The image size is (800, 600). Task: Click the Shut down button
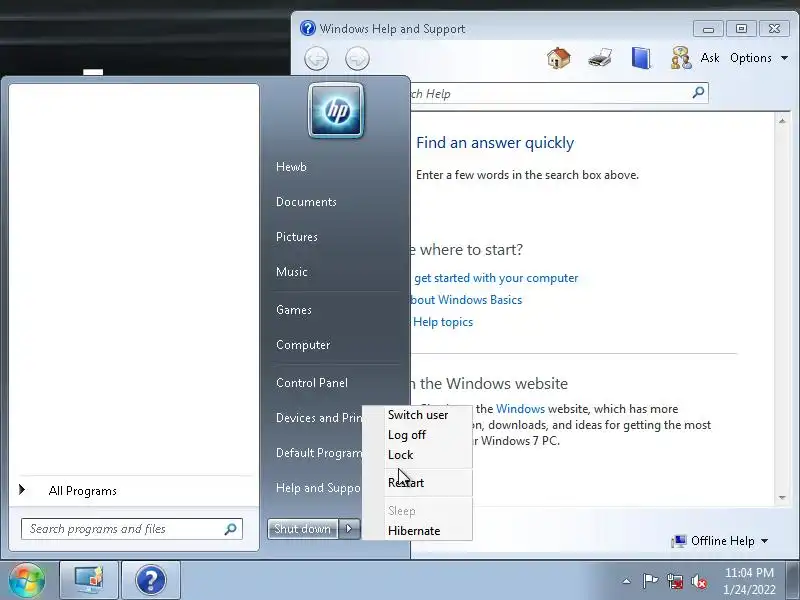303,529
